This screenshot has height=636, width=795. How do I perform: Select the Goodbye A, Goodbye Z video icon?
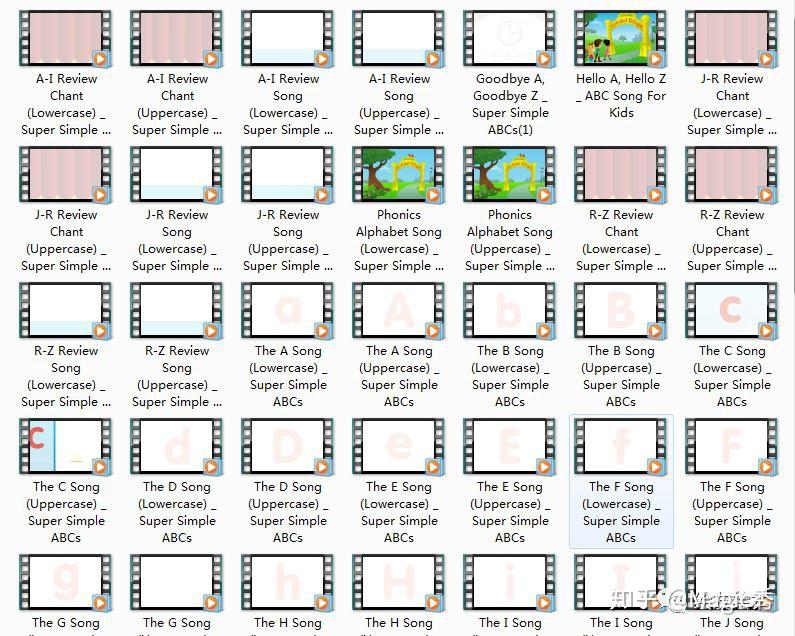point(510,39)
